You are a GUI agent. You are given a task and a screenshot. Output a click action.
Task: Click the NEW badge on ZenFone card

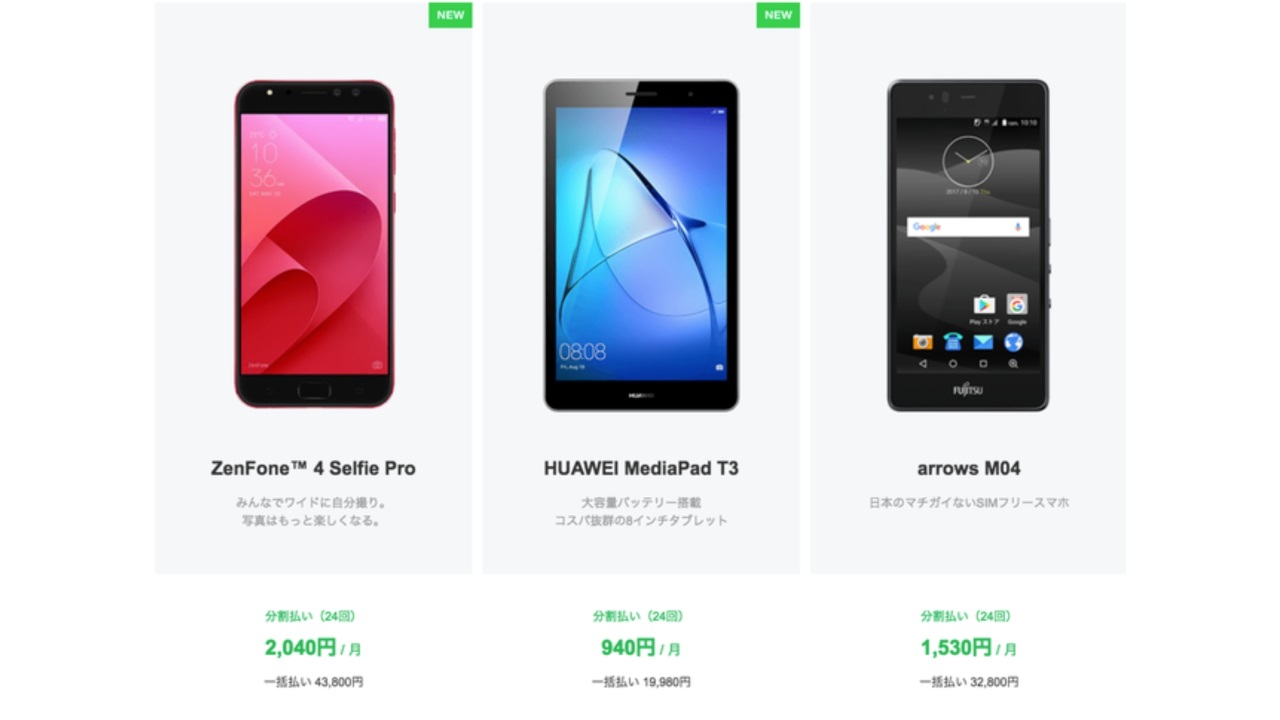point(450,15)
